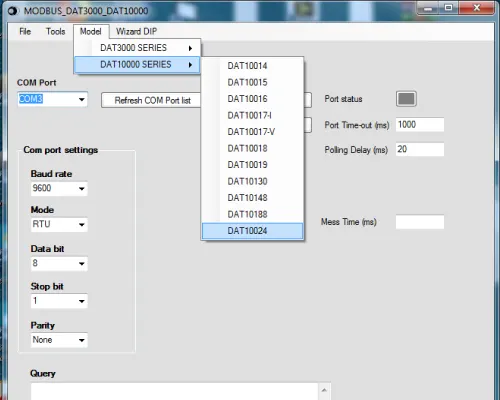Image resolution: width=500 pixels, height=400 pixels.
Task: Pick DAT10019 in the submenu
Action: (252, 165)
